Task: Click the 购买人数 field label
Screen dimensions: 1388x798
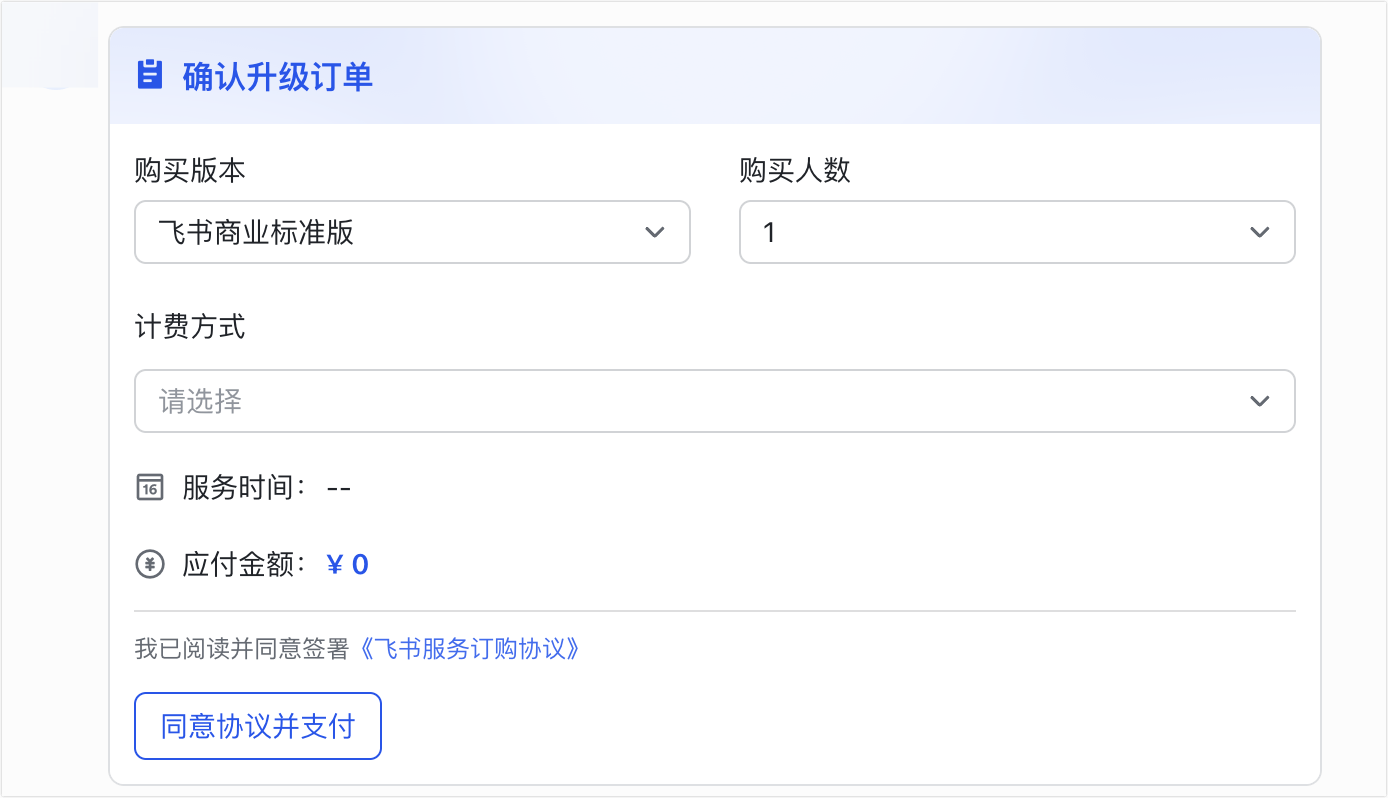Action: (x=795, y=170)
